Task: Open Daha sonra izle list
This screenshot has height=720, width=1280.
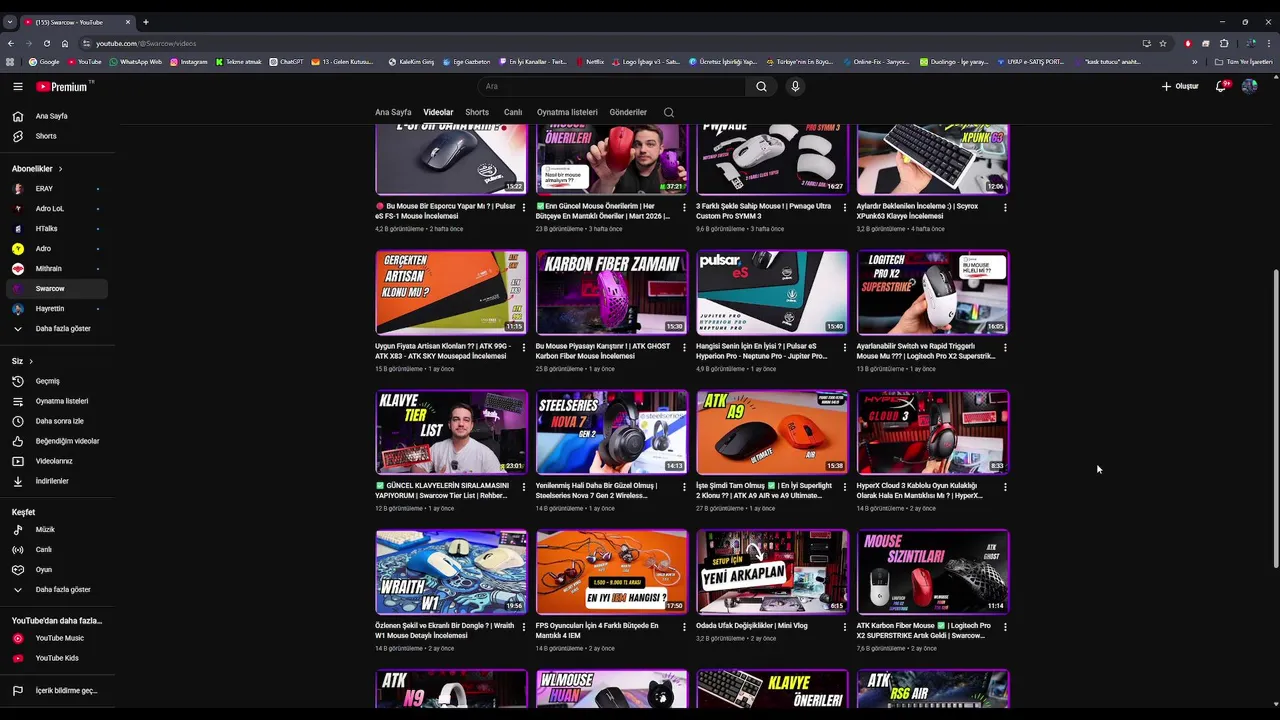Action: point(57,421)
